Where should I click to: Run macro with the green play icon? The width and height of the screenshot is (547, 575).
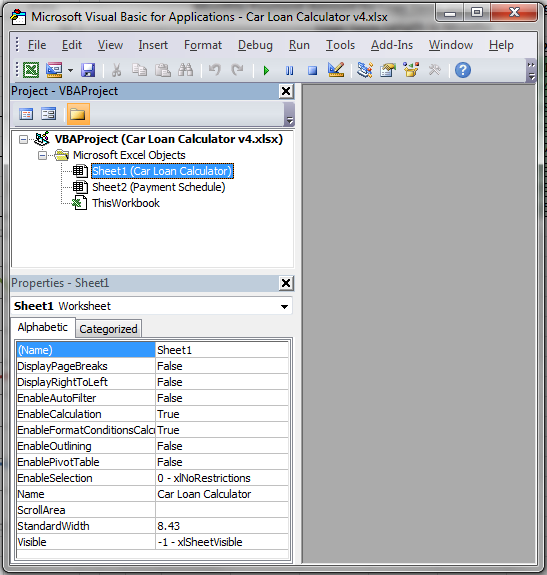point(267,70)
